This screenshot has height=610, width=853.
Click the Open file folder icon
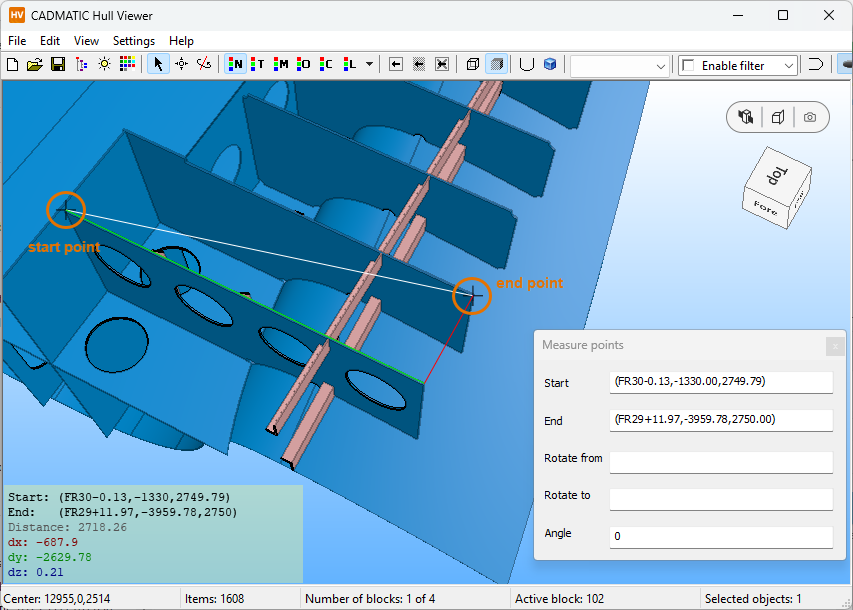click(x=35, y=64)
